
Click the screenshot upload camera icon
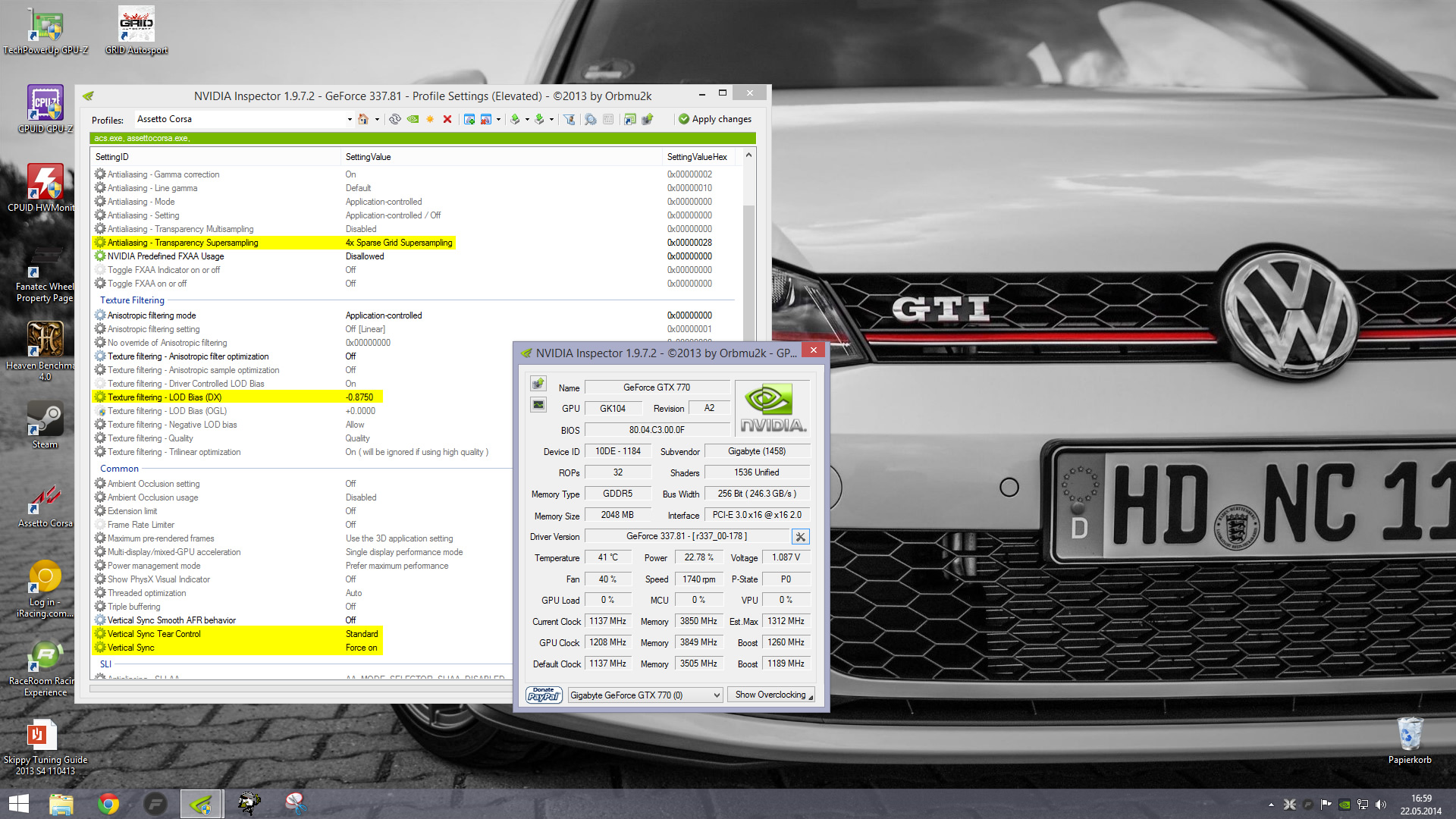coord(538,383)
